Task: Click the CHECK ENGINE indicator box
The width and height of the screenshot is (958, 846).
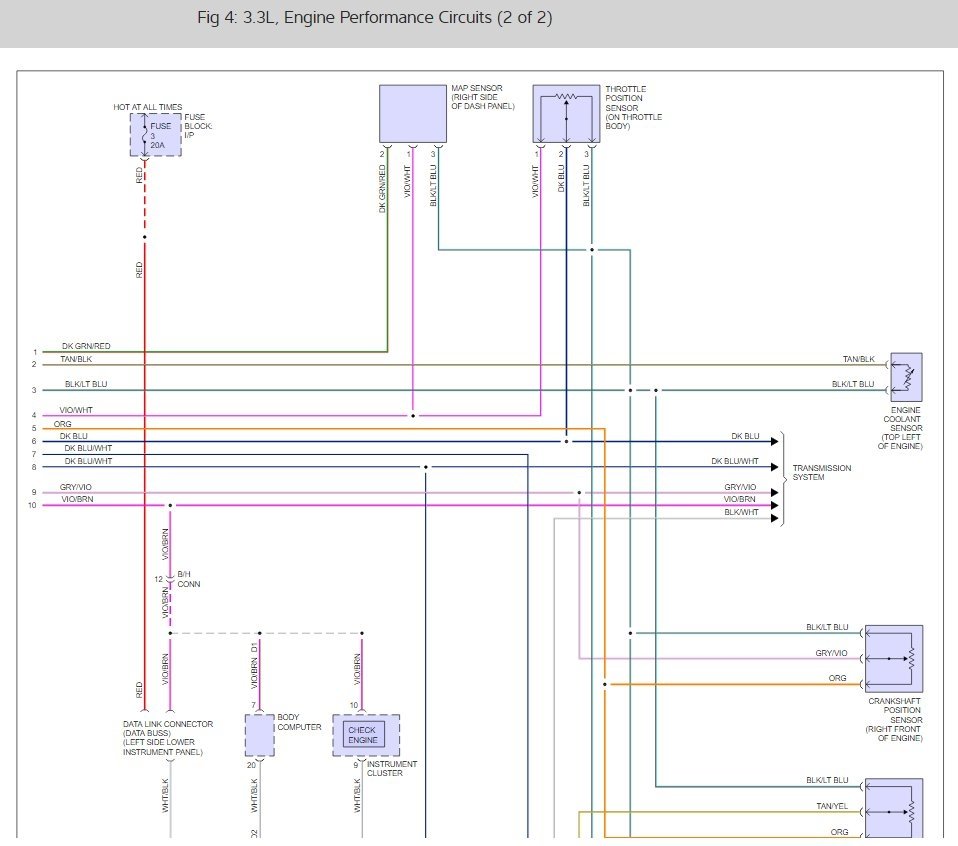Action: pos(363,735)
